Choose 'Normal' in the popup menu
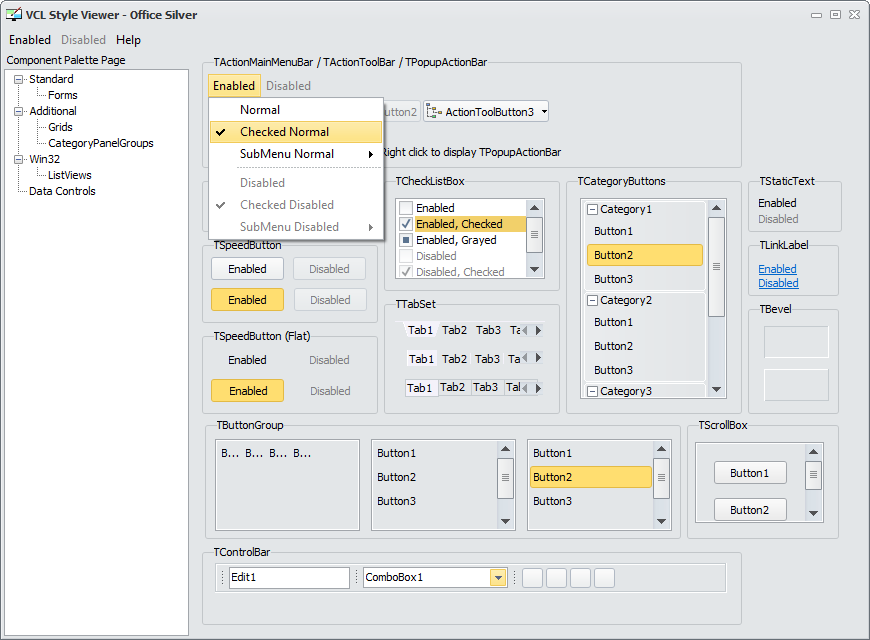 tap(296, 110)
